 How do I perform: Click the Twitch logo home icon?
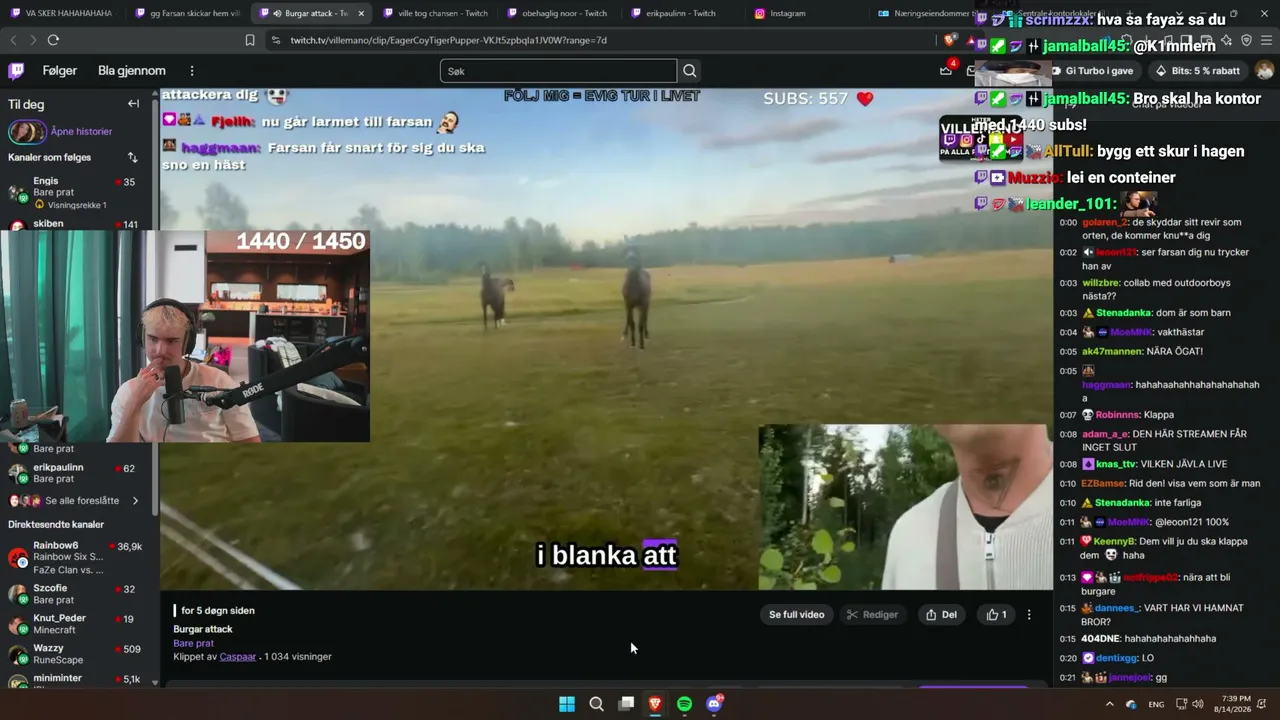16,71
